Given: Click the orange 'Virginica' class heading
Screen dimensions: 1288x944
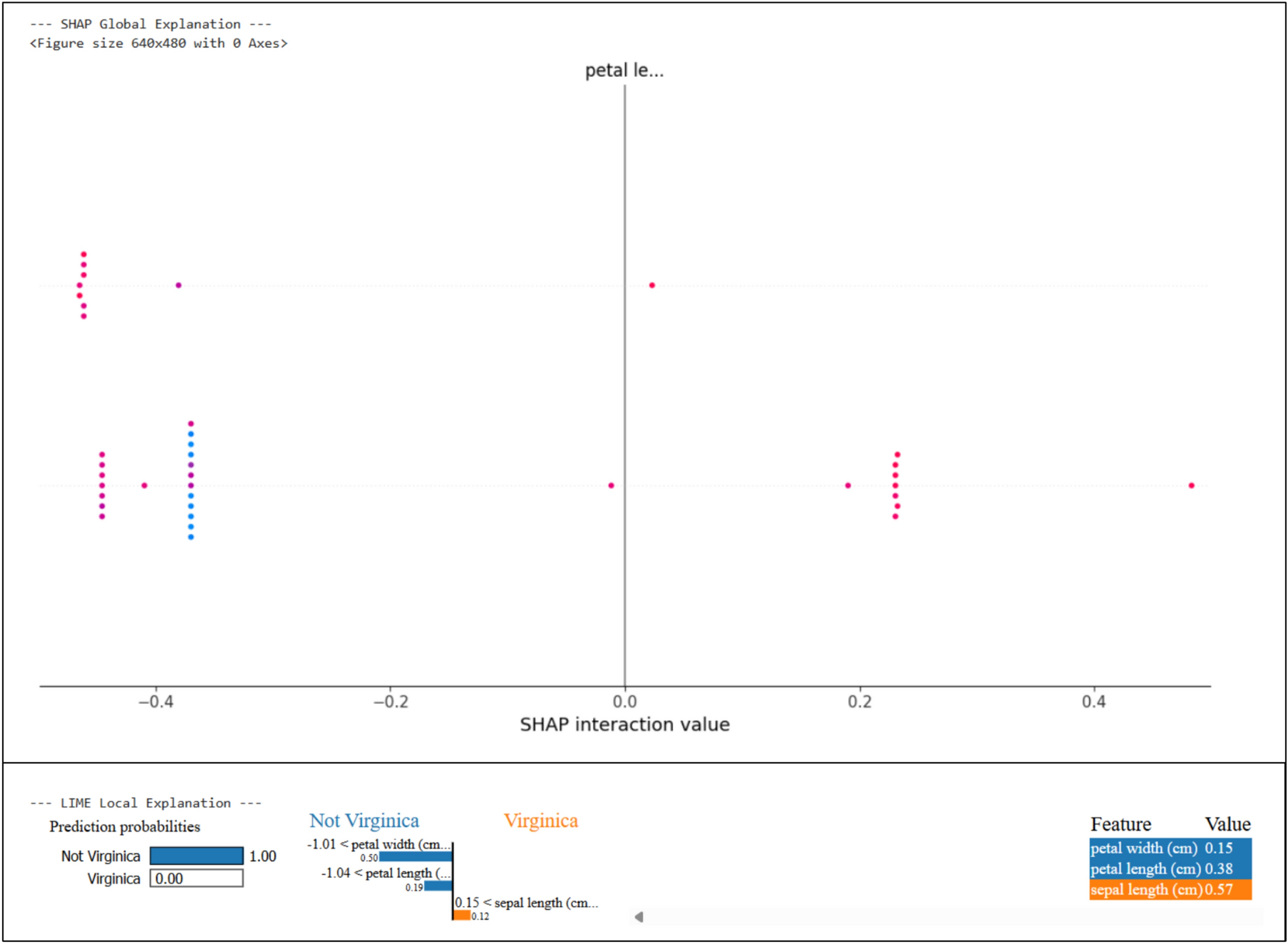Looking at the screenshot, I should [541, 821].
